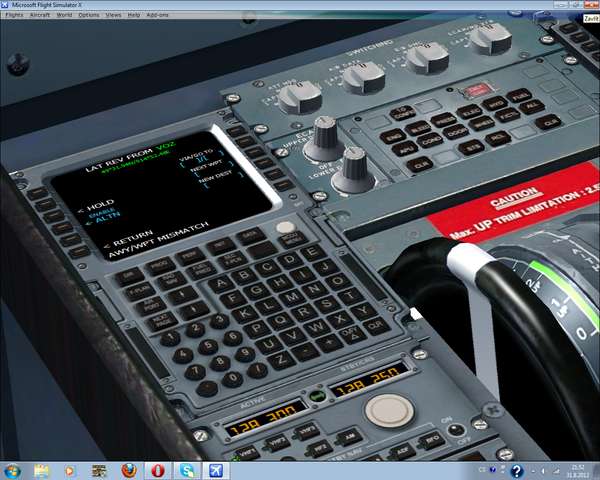Push the slash key on MCDU keypad

257,369
